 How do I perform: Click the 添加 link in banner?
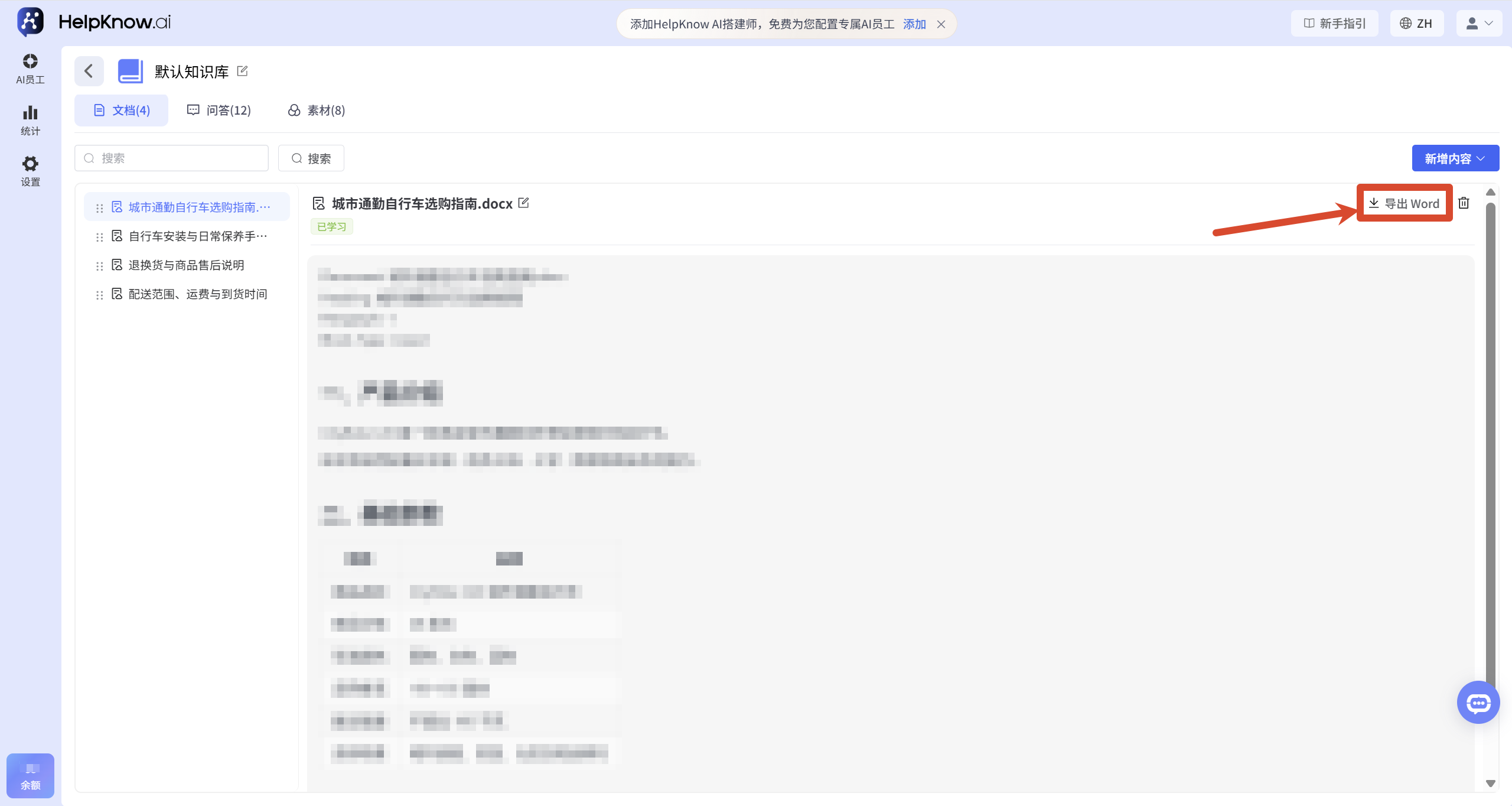click(914, 24)
